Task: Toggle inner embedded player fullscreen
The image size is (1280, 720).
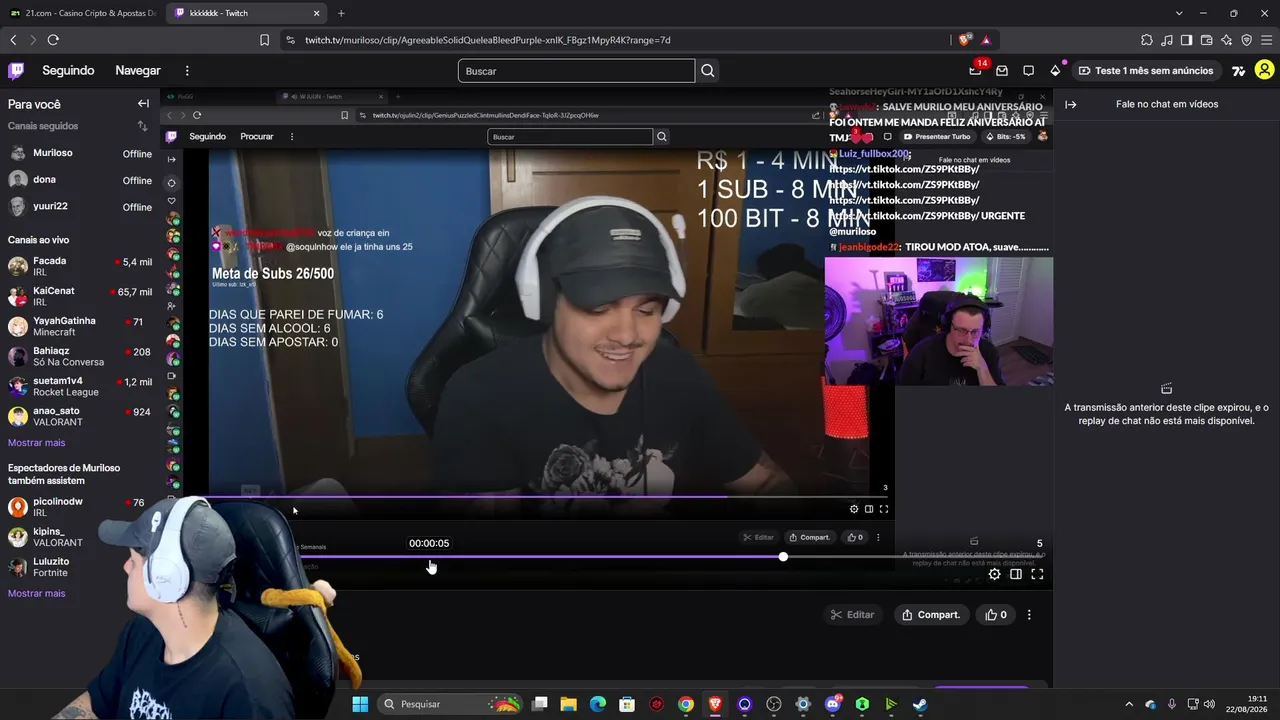Action: (884, 509)
